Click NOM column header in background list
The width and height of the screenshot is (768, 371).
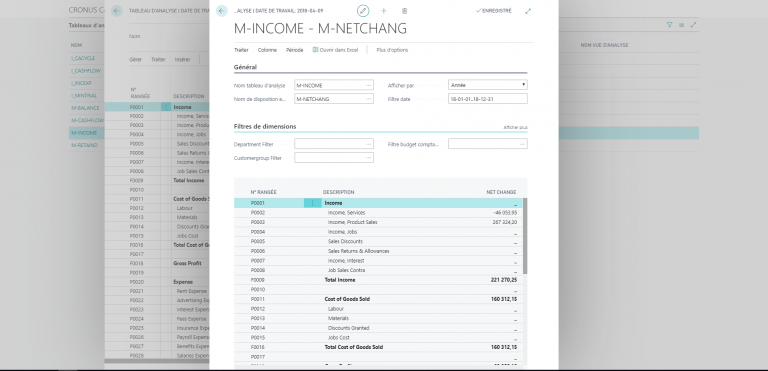76,45
